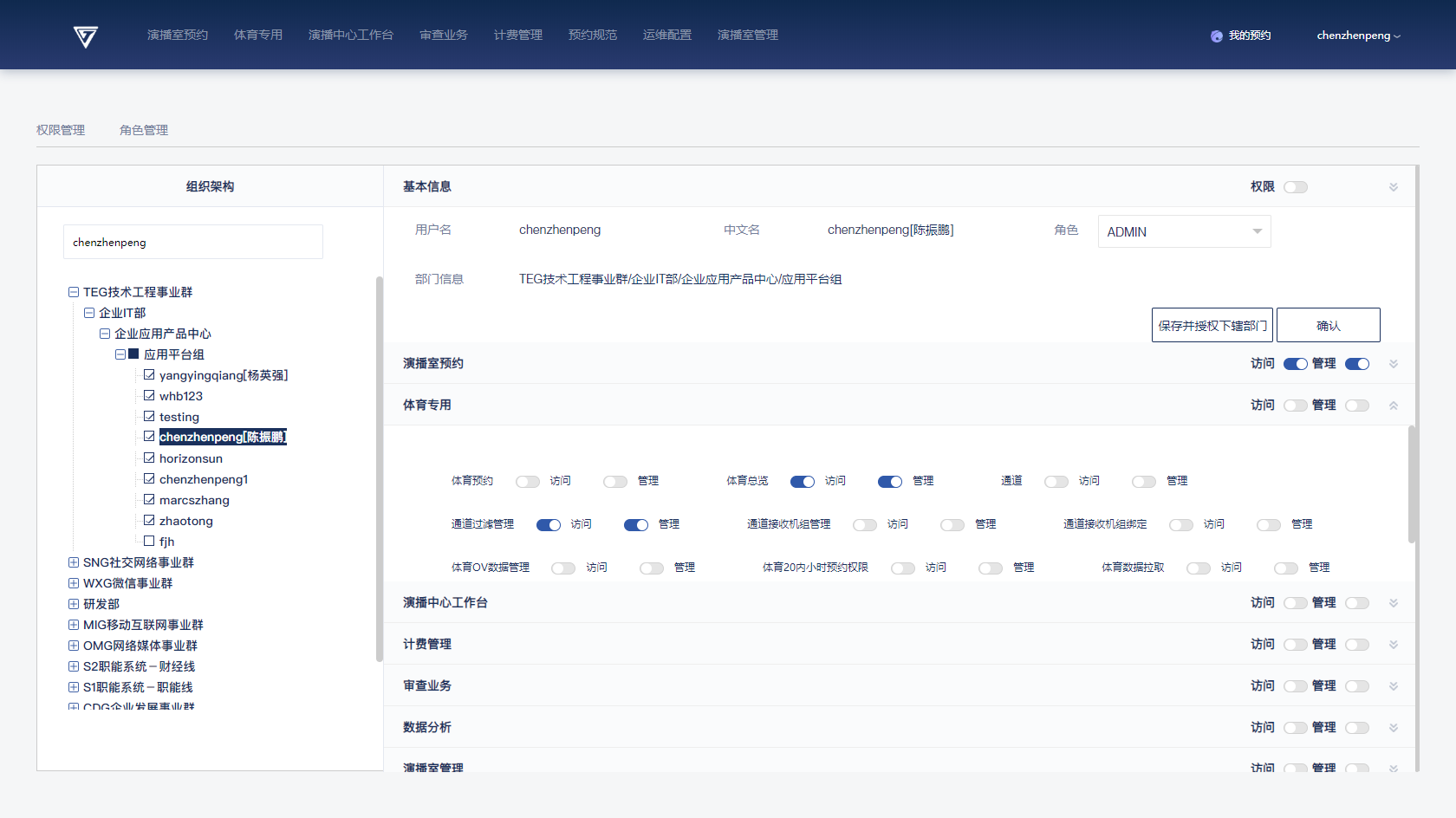
Task: Expand the WXG微信事业群 node
Action: pos(74,583)
